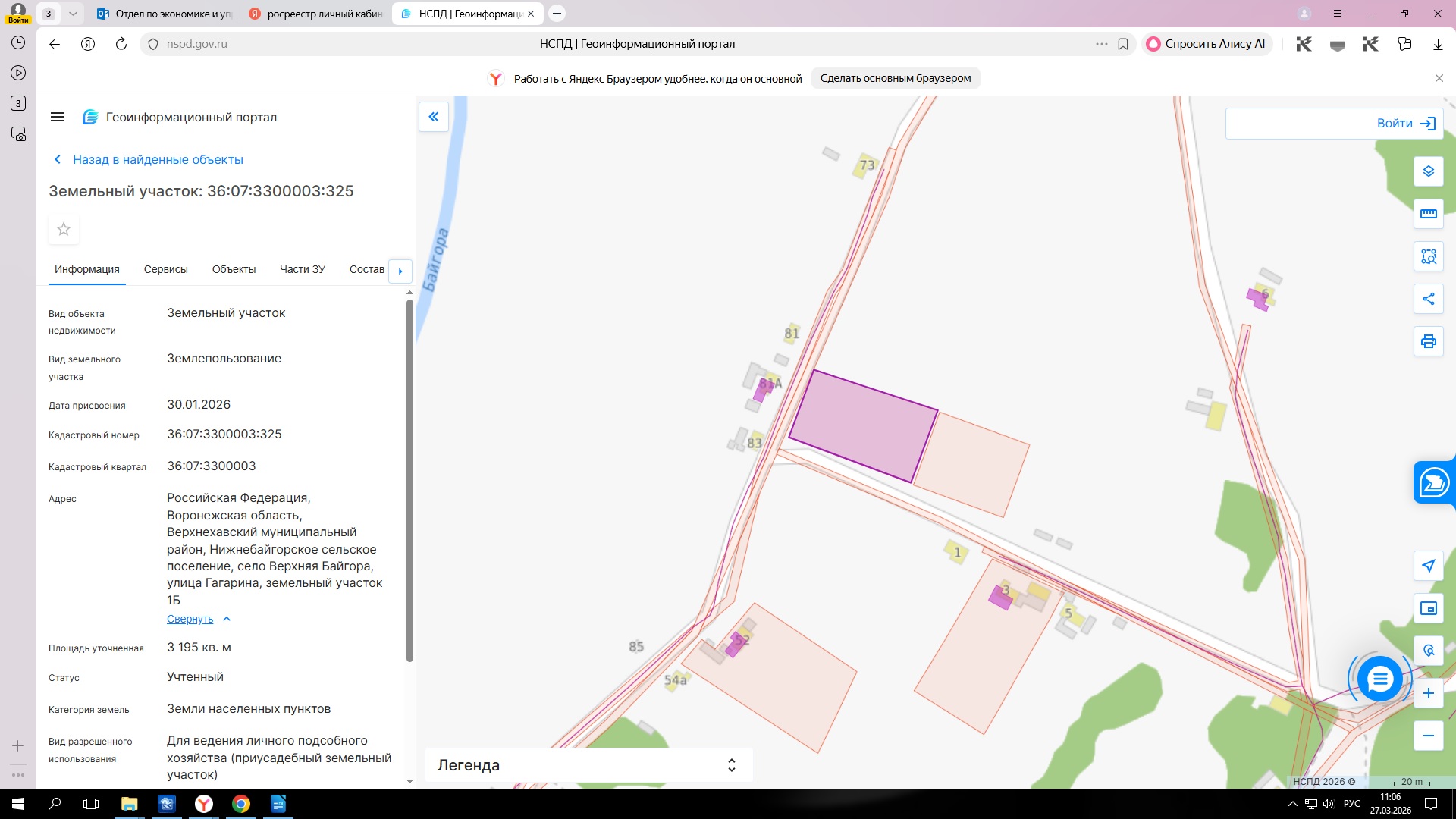Open the hamburger main menu
This screenshot has height=819, width=1456.
pos(58,117)
